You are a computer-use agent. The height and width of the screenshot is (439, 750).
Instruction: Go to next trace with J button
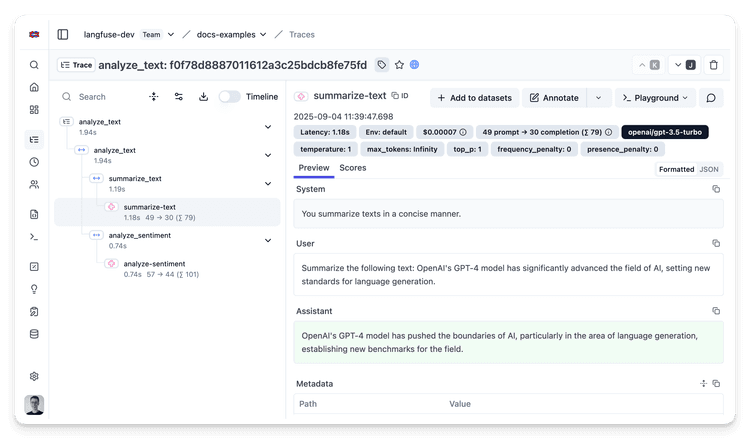684,65
